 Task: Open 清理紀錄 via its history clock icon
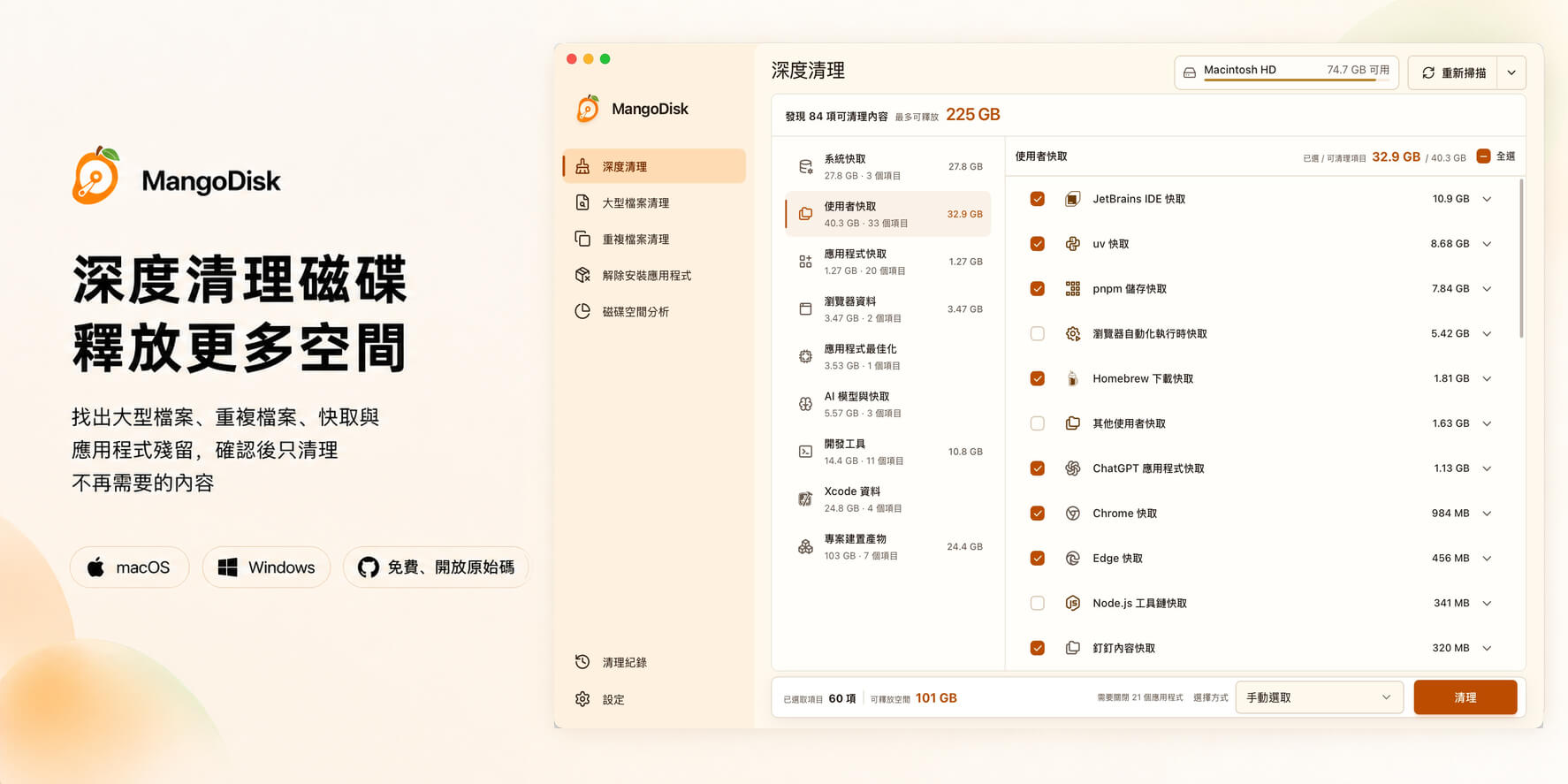(582, 662)
